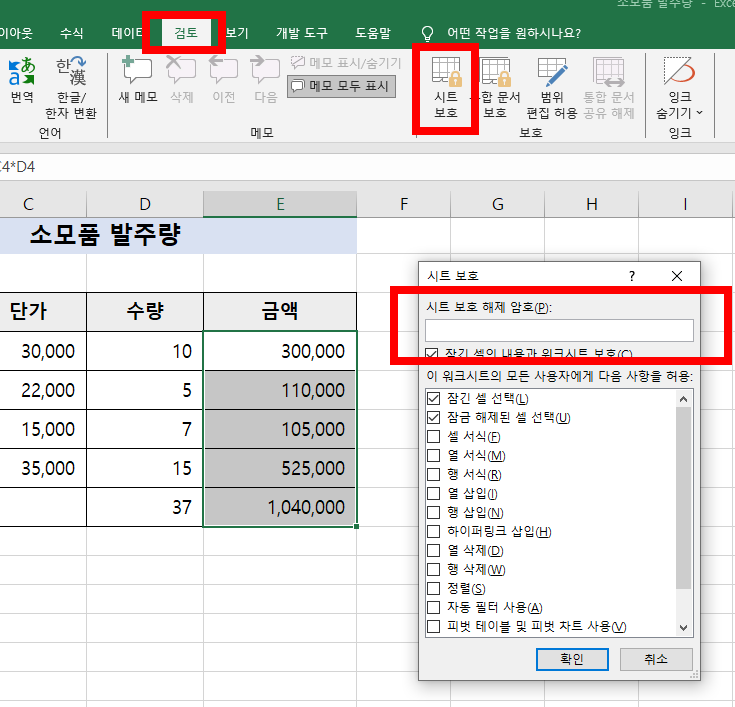Click the 취소 (Cancel) button
Image resolution: width=735 pixels, height=707 pixels.
[x=656, y=659]
